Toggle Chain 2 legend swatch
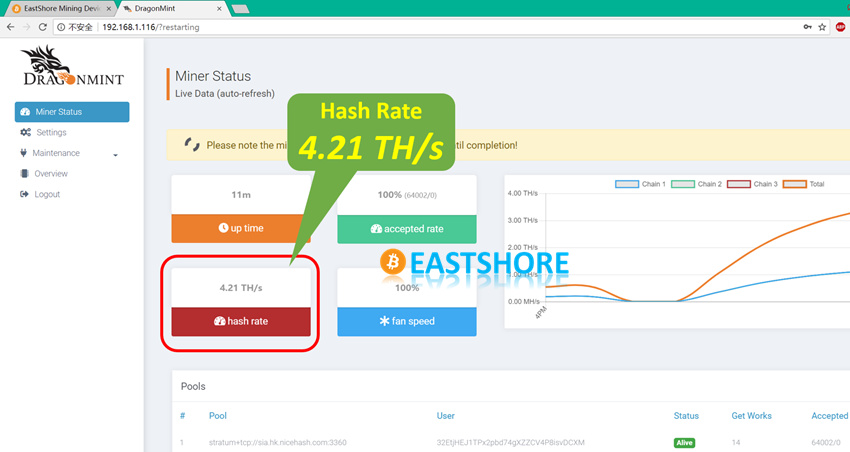The height and width of the screenshot is (452, 850). (683, 184)
